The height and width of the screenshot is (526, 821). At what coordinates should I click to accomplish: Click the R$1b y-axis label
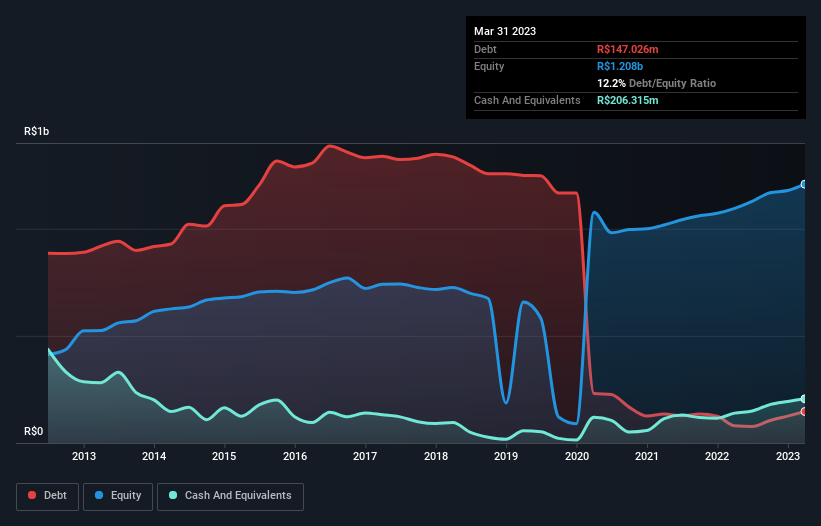click(37, 131)
